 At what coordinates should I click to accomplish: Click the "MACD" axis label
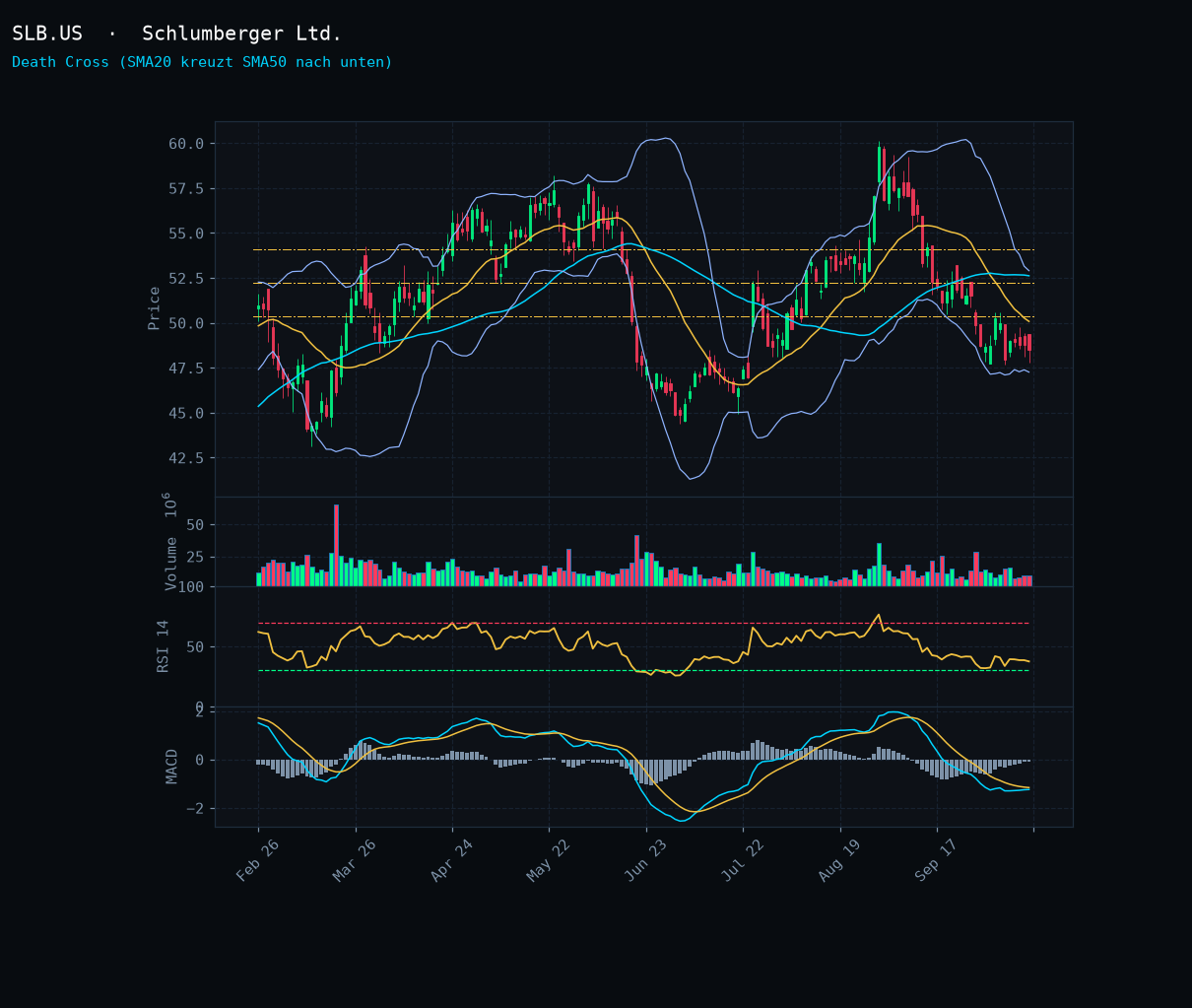(x=172, y=767)
